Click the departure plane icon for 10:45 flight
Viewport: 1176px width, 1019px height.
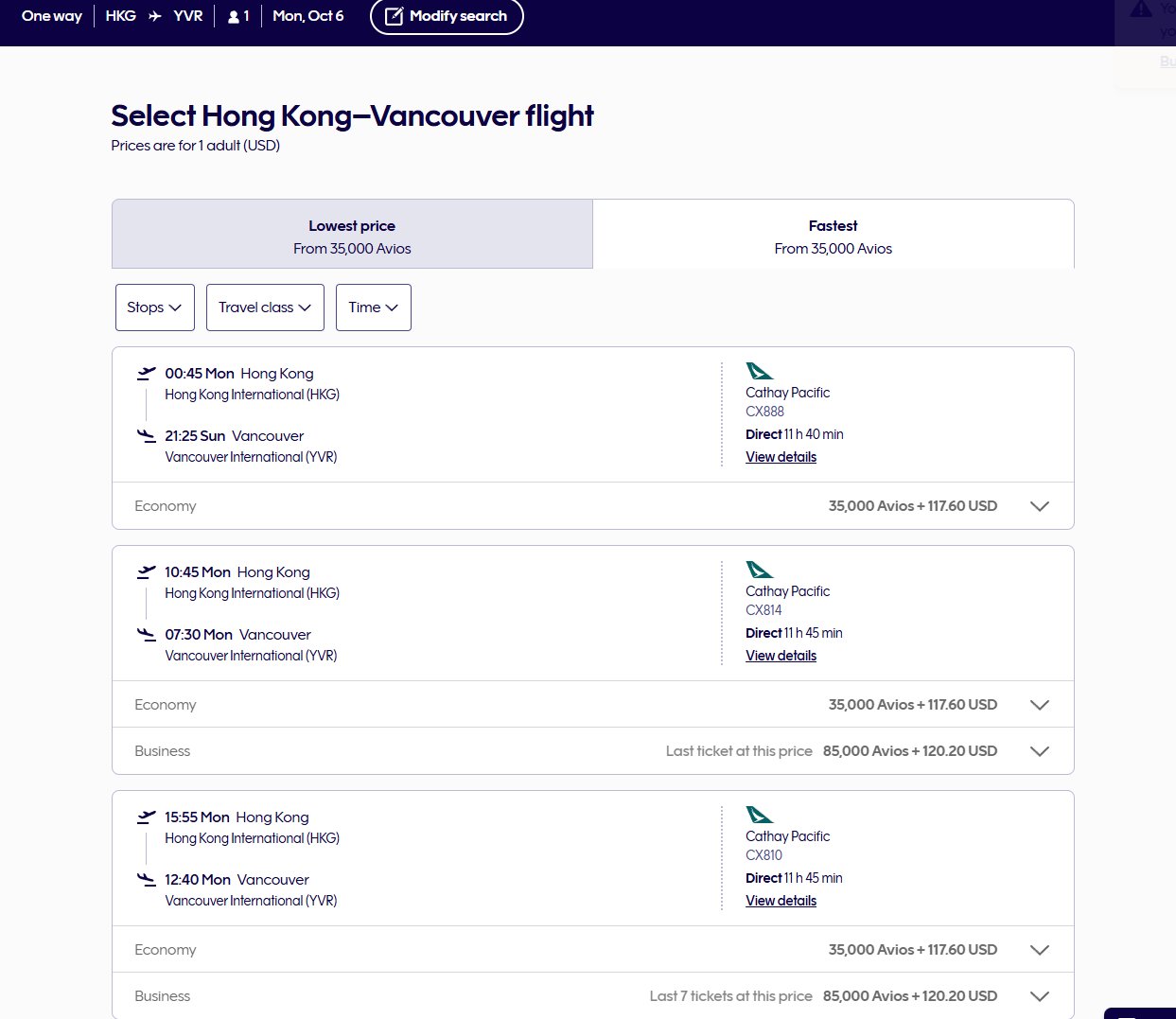click(147, 572)
